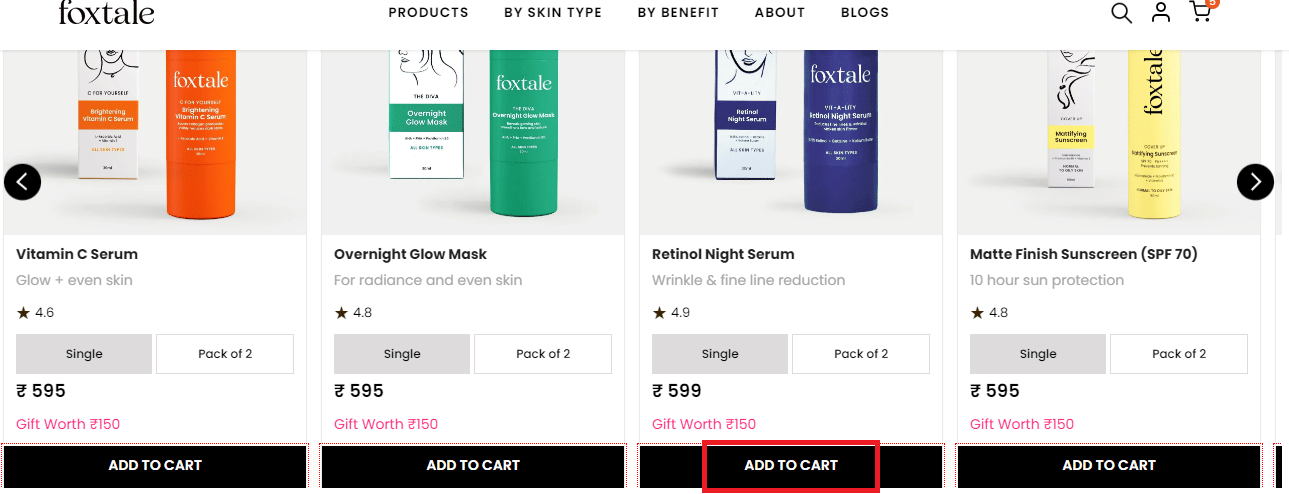Open the search magnifier icon
The height and width of the screenshot is (494, 1289).
pyautogui.click(x=1122, y=13)
